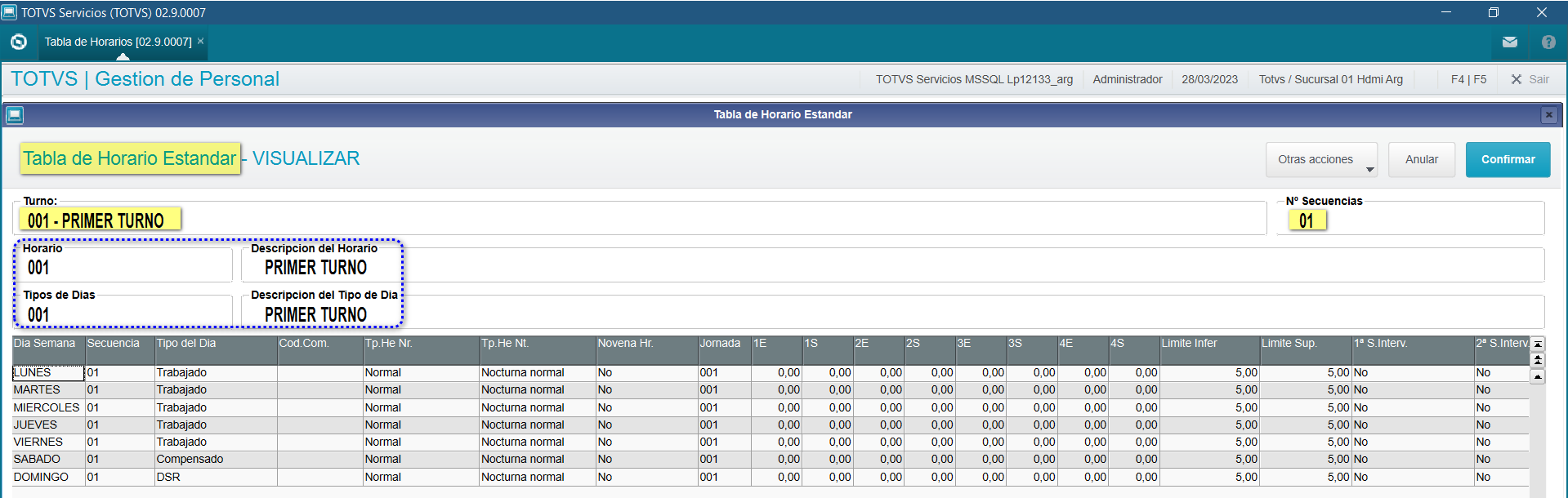Click the grid single up arrow
The width and height of the screenshot is (1568, 498).
1538,376
